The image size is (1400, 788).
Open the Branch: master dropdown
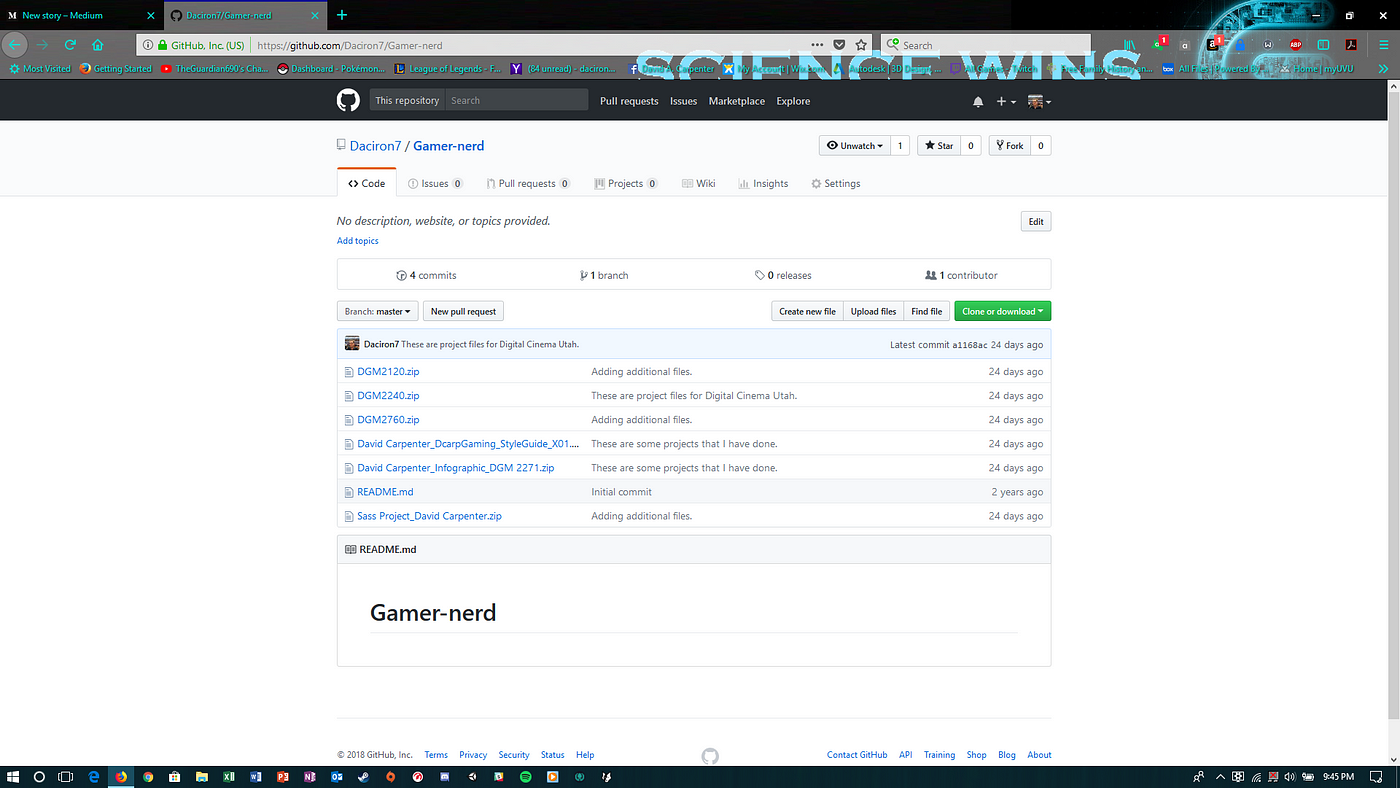point(378,311)
